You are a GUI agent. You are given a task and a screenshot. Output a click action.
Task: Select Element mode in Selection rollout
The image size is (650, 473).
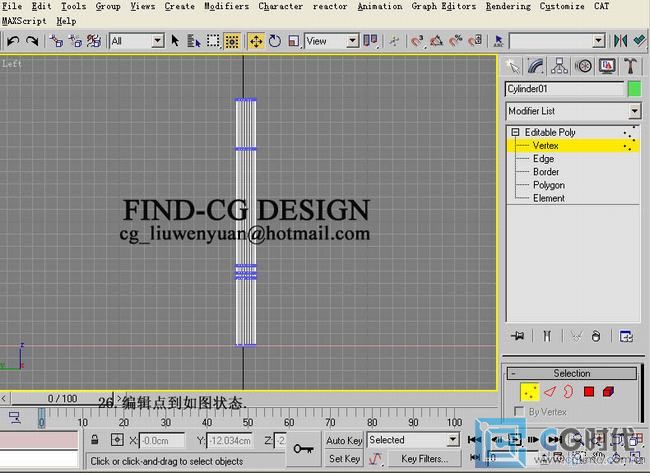609,392
